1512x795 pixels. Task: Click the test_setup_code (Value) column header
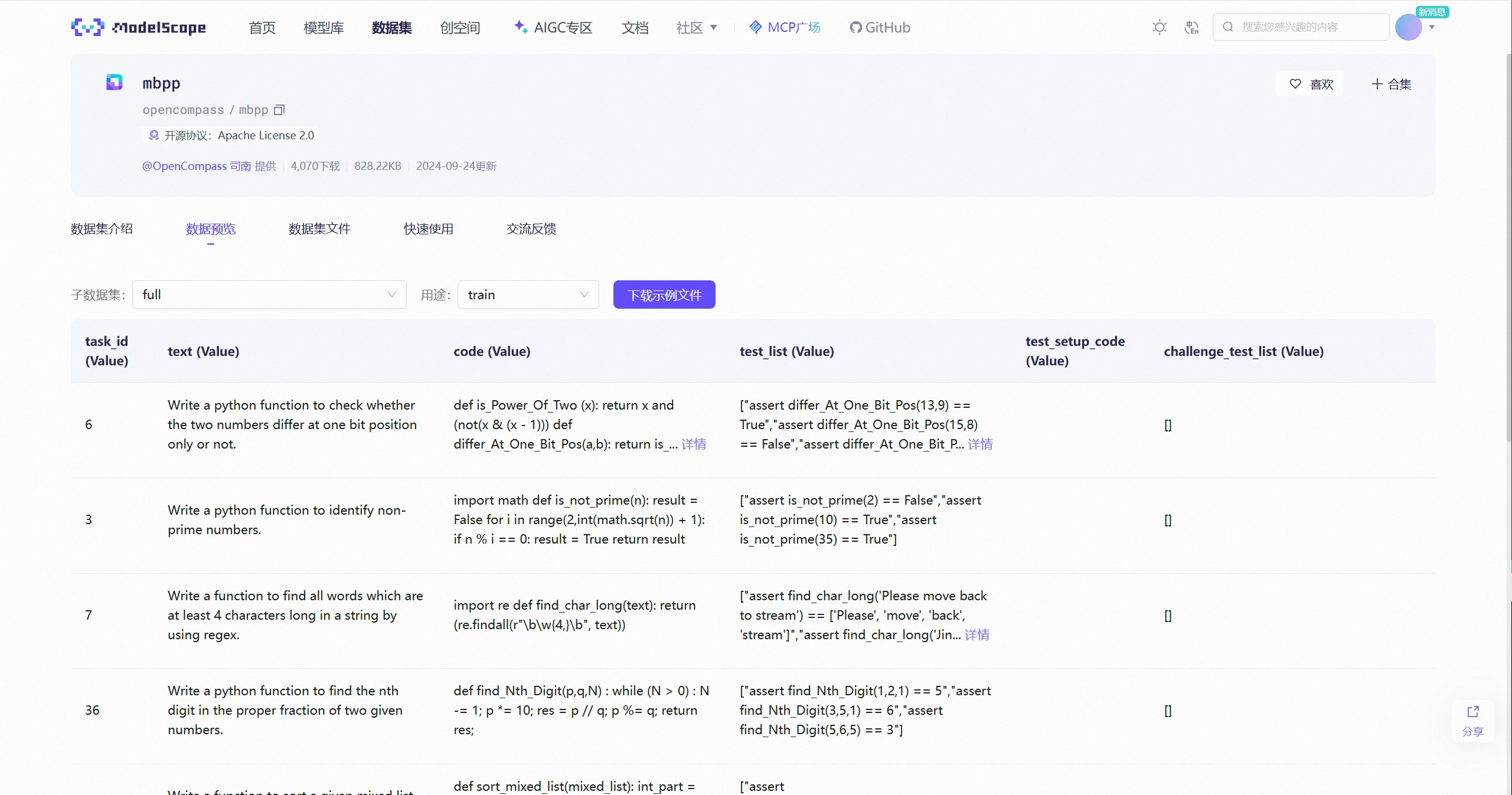[1075, 351]
